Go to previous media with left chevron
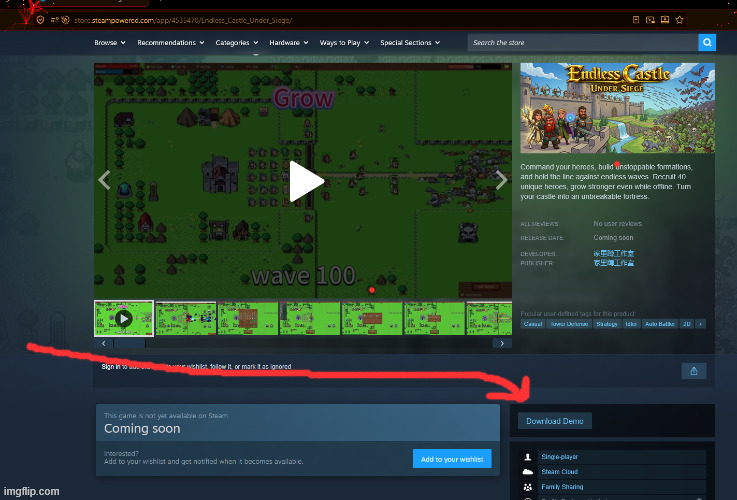Screen dimensions: 737x500 (x=104, y=180)
